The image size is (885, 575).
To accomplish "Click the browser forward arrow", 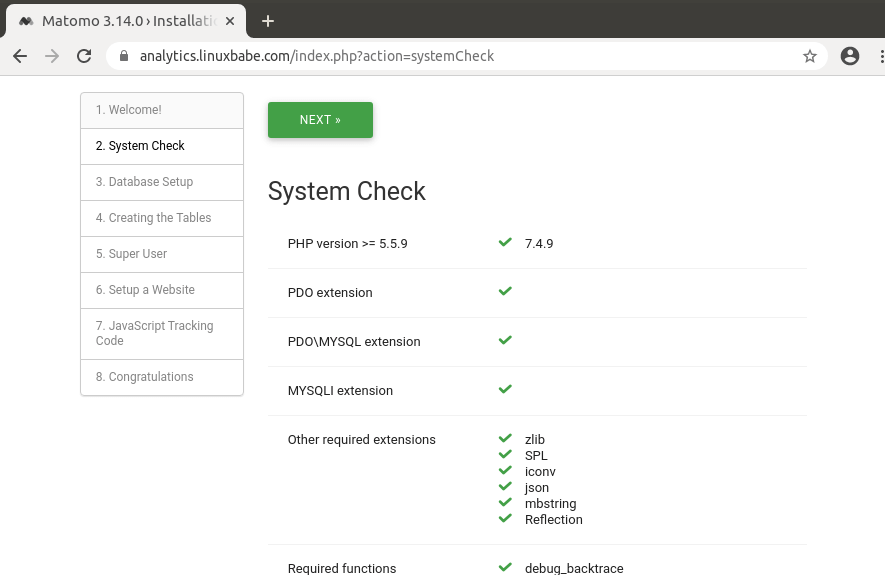I will click(x=52, y=56).
